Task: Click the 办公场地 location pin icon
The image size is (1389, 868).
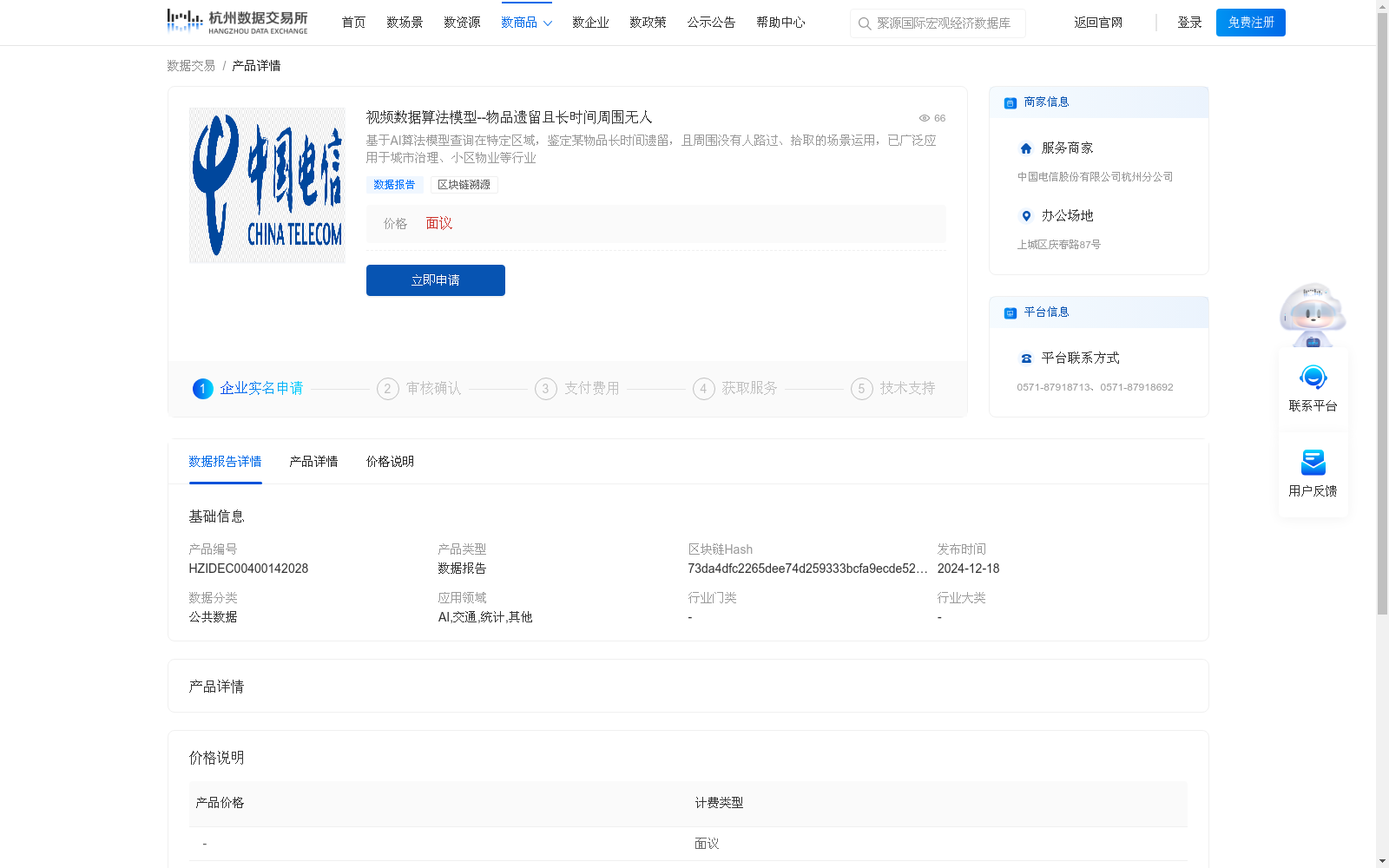Action: (1026, 216)
